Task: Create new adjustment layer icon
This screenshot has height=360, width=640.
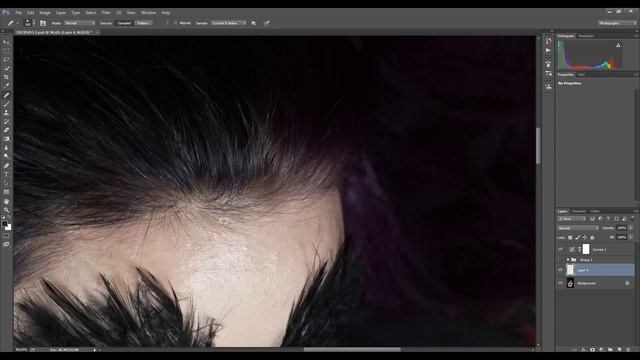Action: click(x=601, y=350)
